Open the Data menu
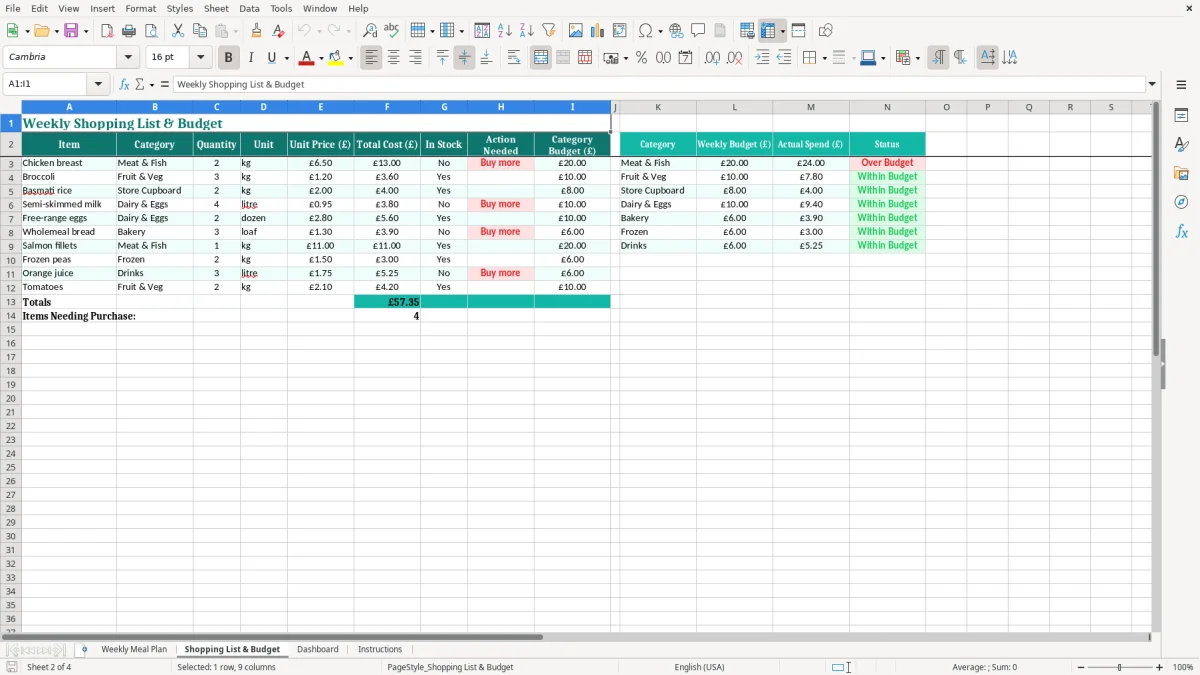The image size is (1200, 675). point(249,8)
